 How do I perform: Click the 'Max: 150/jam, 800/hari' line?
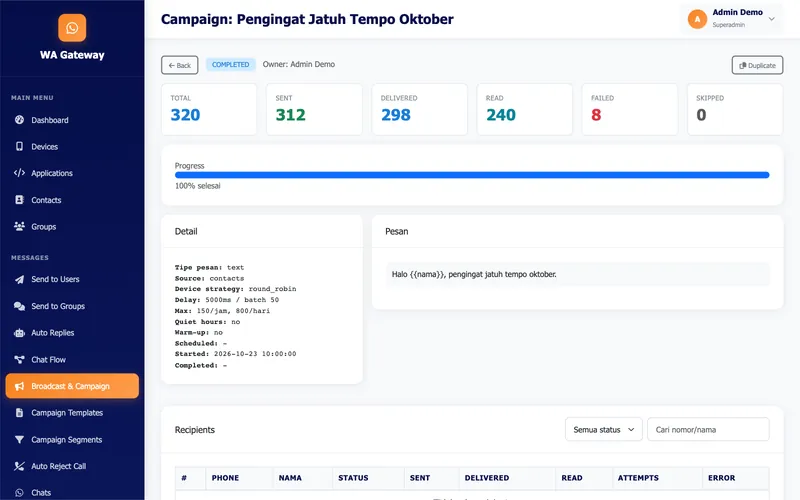tap(222, 311)
